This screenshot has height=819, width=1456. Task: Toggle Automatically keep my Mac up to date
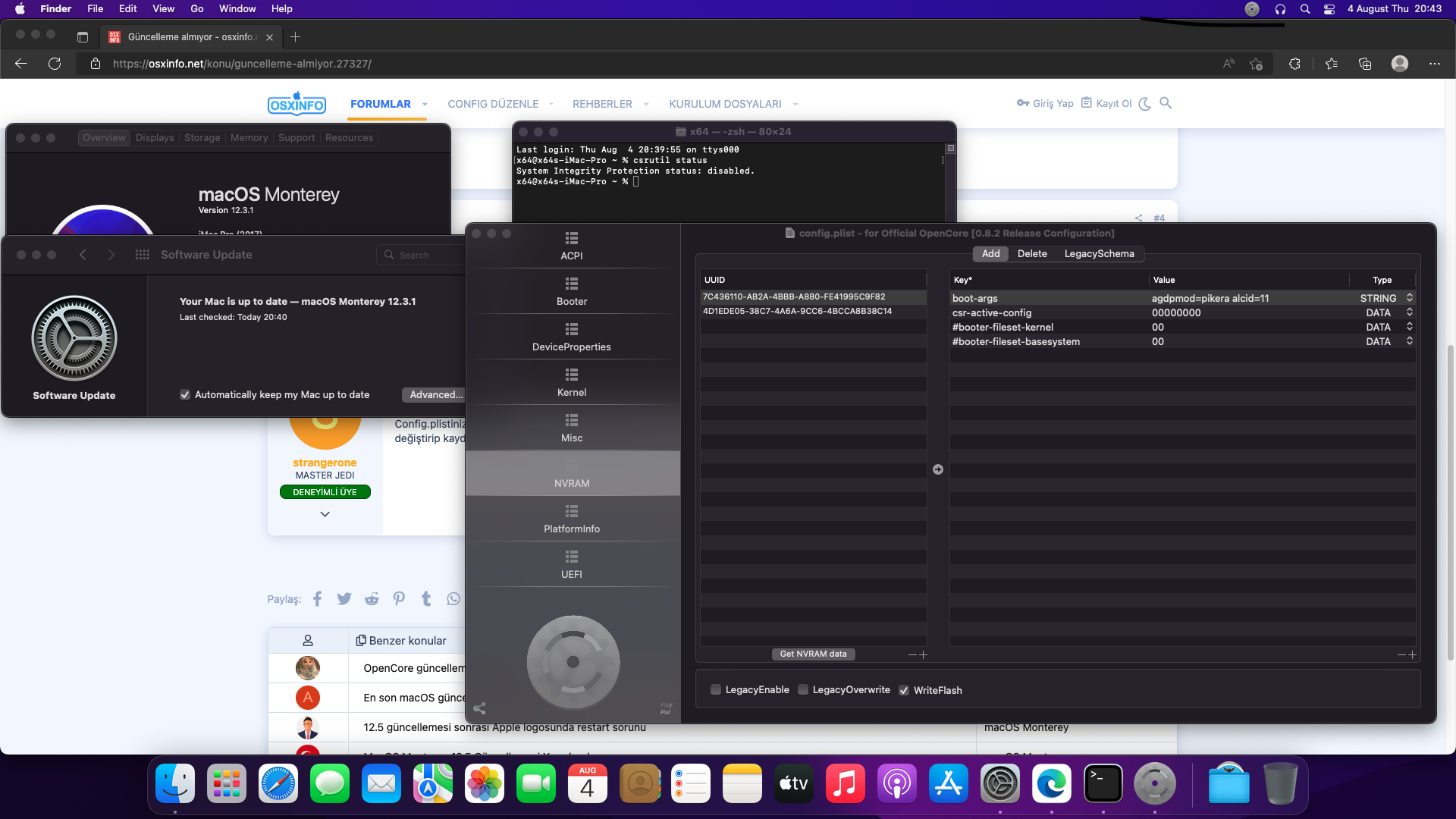[185, 394]
